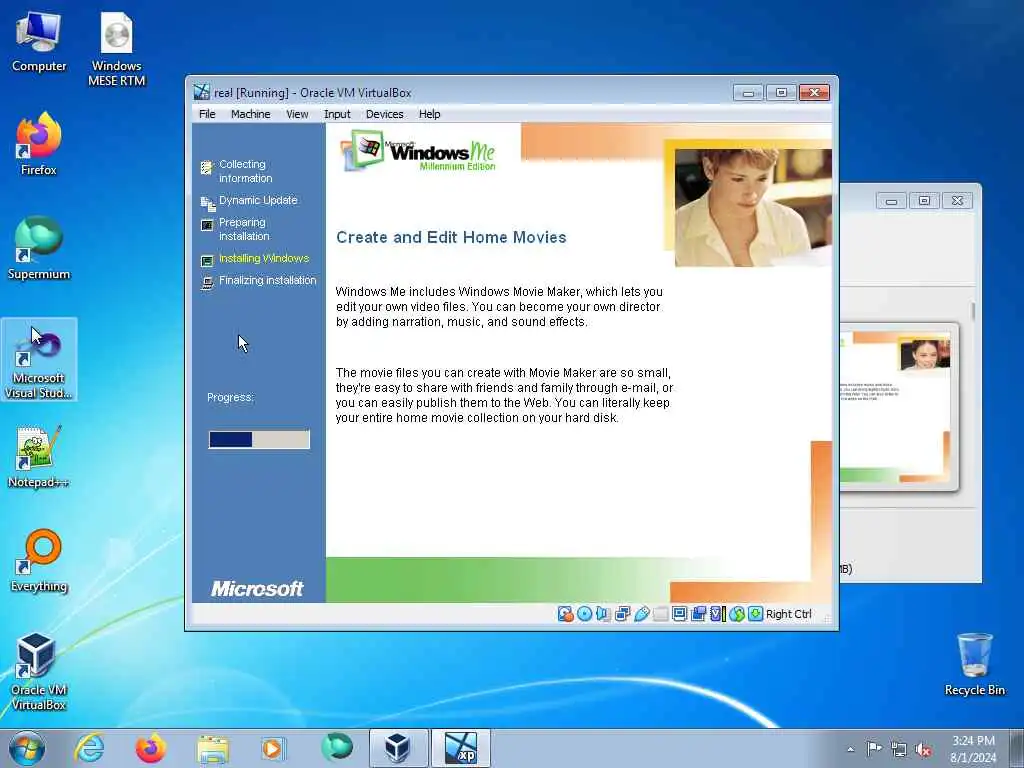
Task: Click the optical disc indicator in VirtualBox status bar
Action: coord(584,614)
